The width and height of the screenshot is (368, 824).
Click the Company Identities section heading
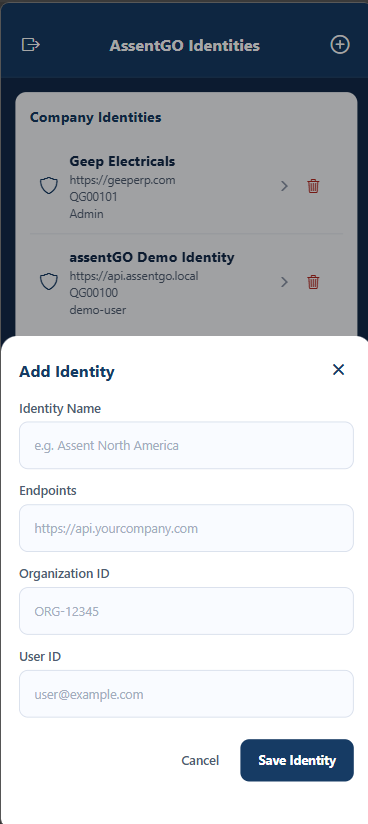point(96,117)
